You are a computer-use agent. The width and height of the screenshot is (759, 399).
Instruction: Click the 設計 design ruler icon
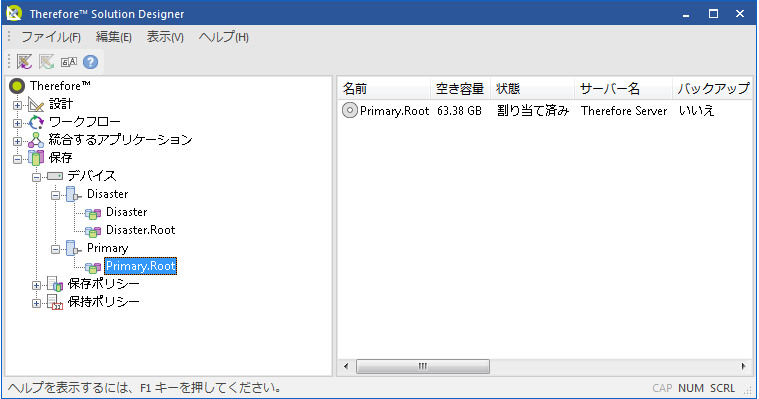click(x=36, y=104)
